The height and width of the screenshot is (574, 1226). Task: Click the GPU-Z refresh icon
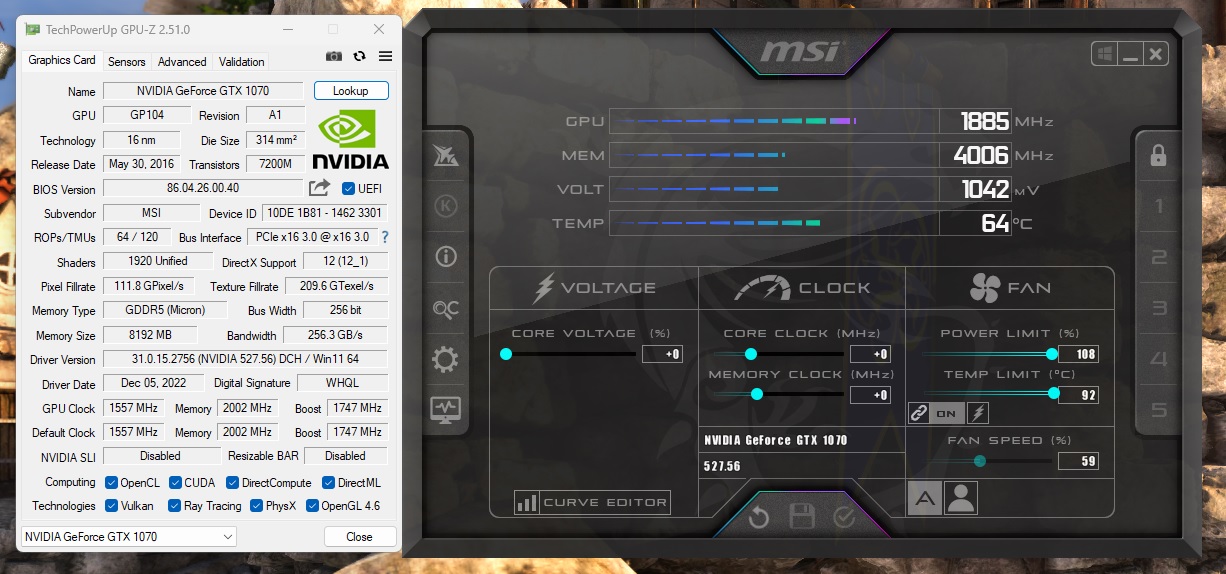pos(360,57)
